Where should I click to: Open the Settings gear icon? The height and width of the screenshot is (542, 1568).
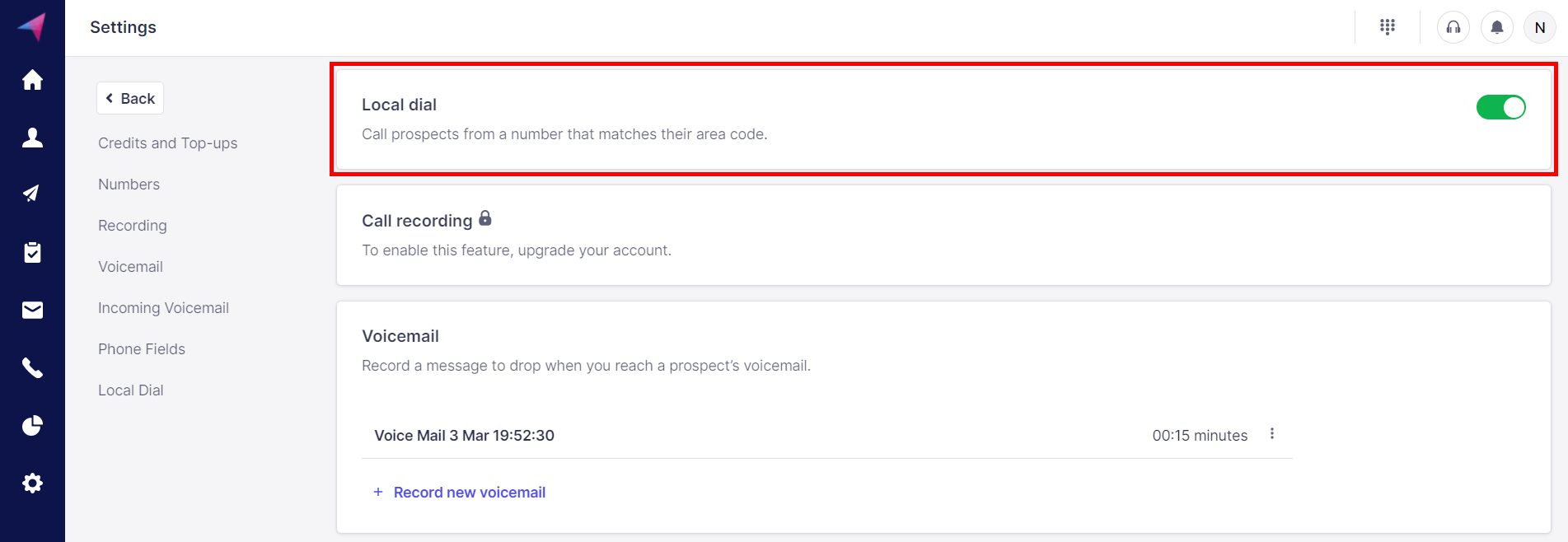tap(32, 483)
